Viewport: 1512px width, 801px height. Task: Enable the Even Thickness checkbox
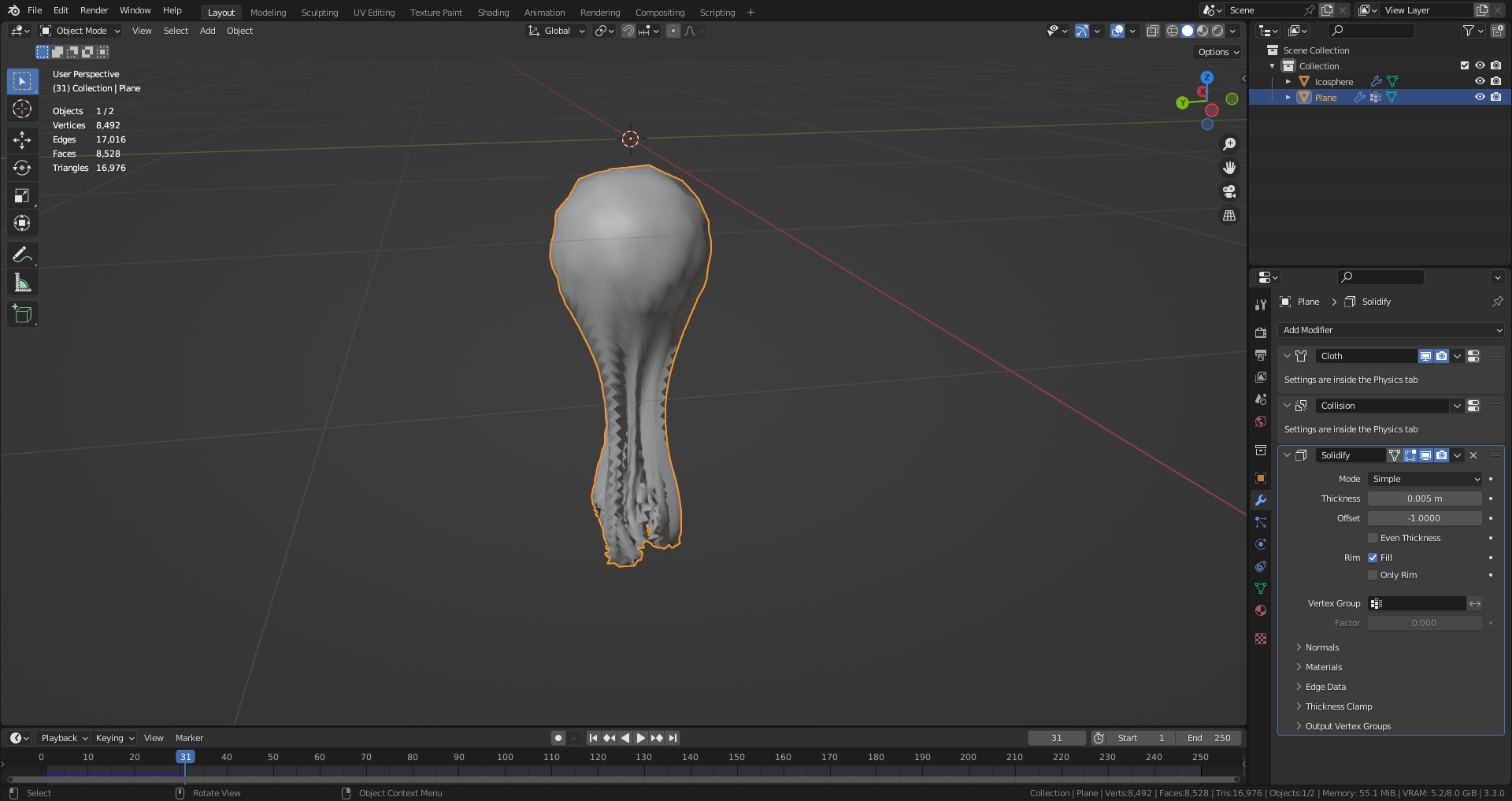pos(1373,538)
